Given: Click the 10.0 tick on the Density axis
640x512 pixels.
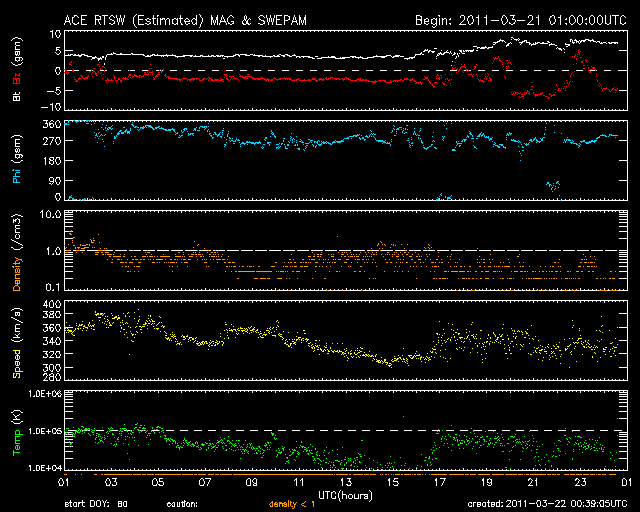Looking at the screenshot, I should [x=50, y=214].
